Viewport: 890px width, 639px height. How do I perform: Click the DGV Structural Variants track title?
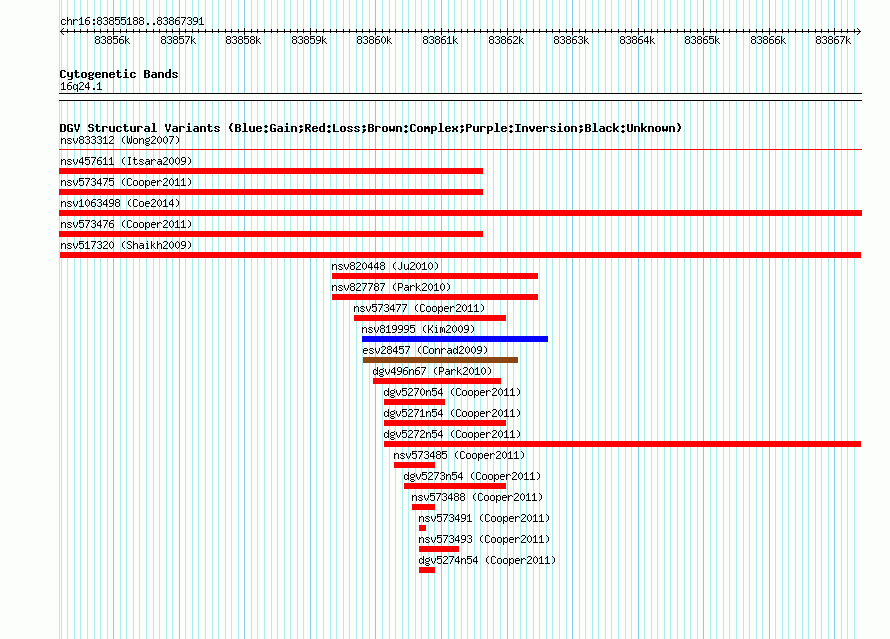click(371, 128)
